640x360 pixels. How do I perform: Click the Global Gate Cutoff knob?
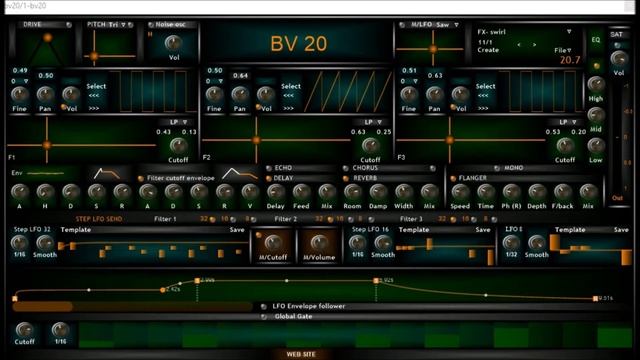click(x=24, y=330)
